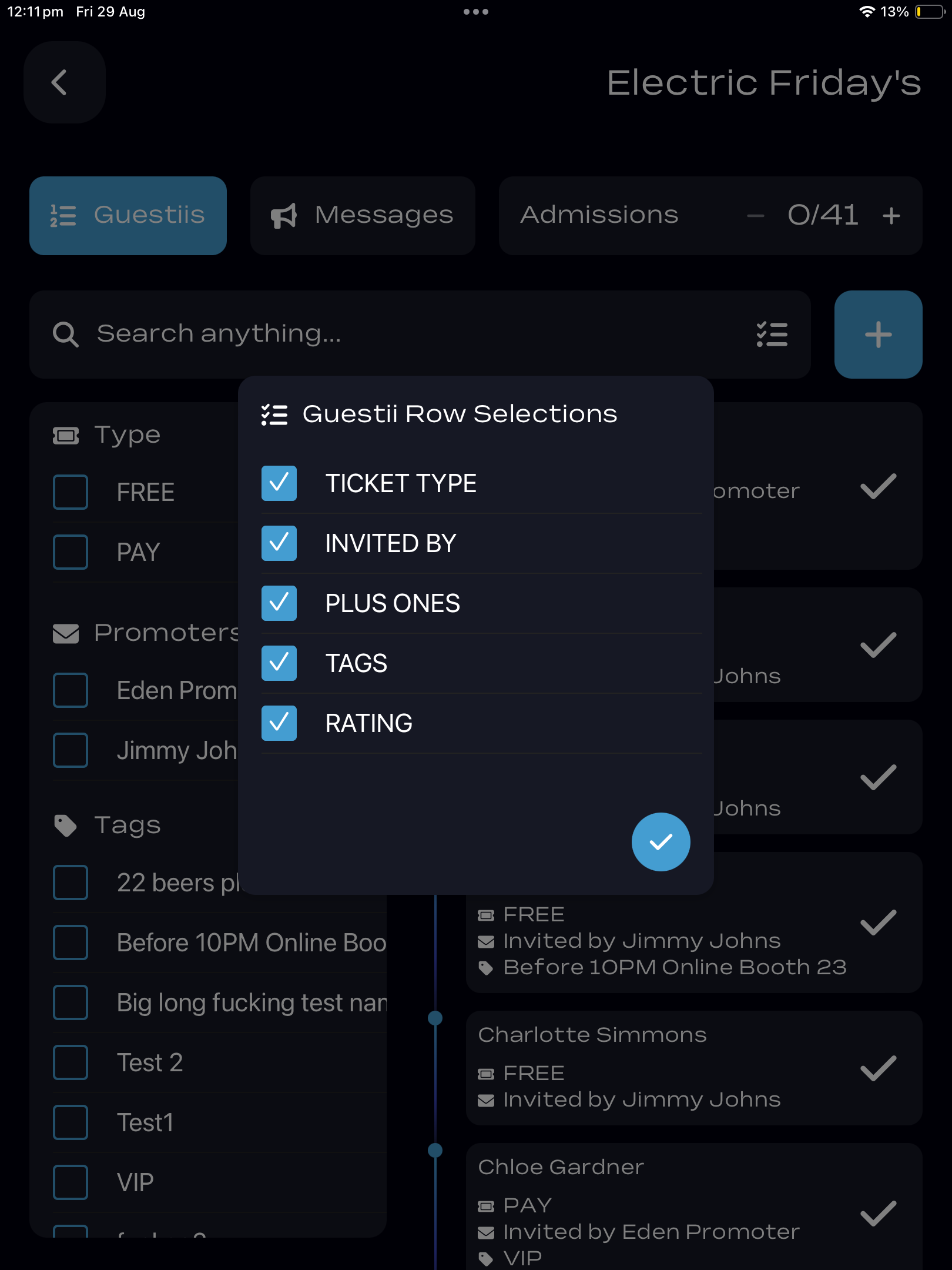
Task: Increase admissions count with plus icon
Action: (x=891, y=216)
